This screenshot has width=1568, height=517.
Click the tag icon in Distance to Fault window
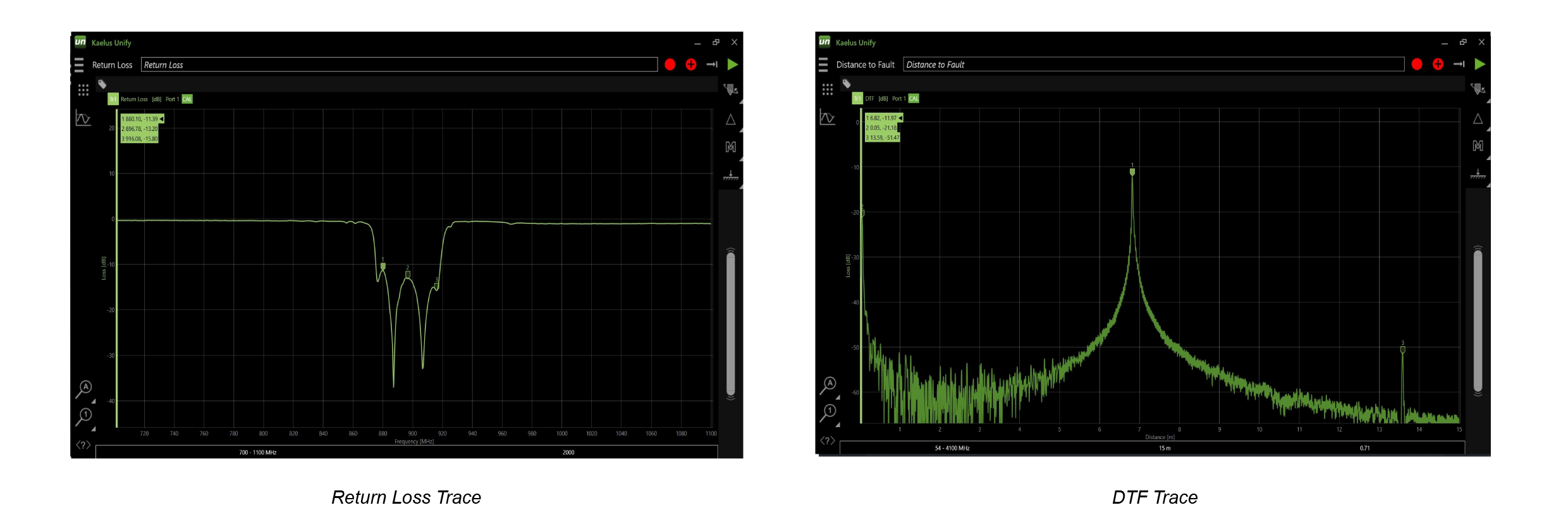point(847,84)
